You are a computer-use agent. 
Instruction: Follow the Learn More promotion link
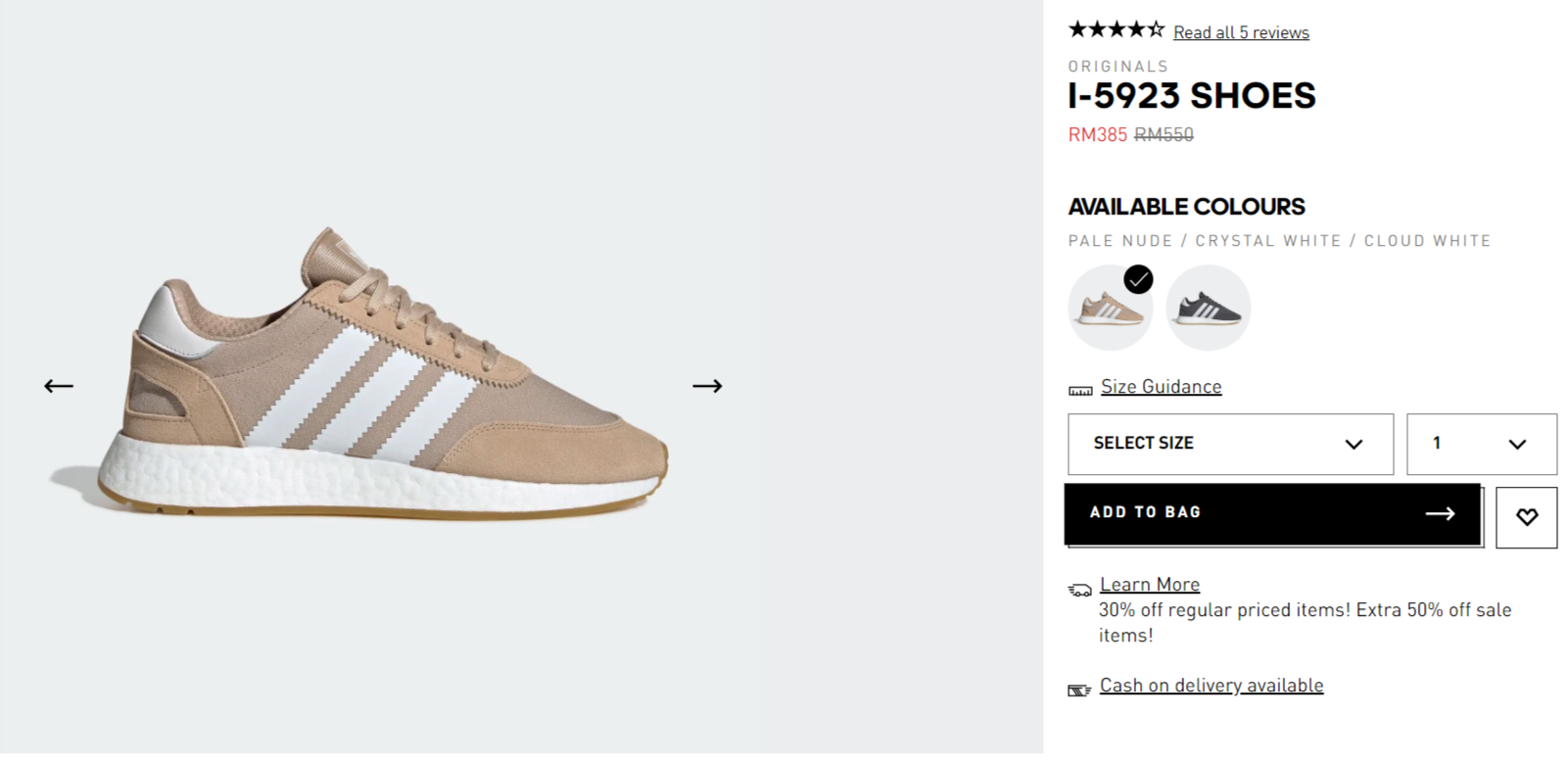[x=1150, y=585]
